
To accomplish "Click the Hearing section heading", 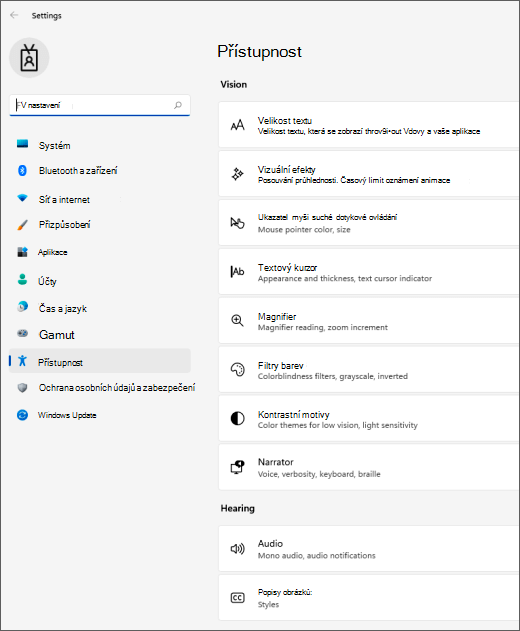I will (237, 508).
